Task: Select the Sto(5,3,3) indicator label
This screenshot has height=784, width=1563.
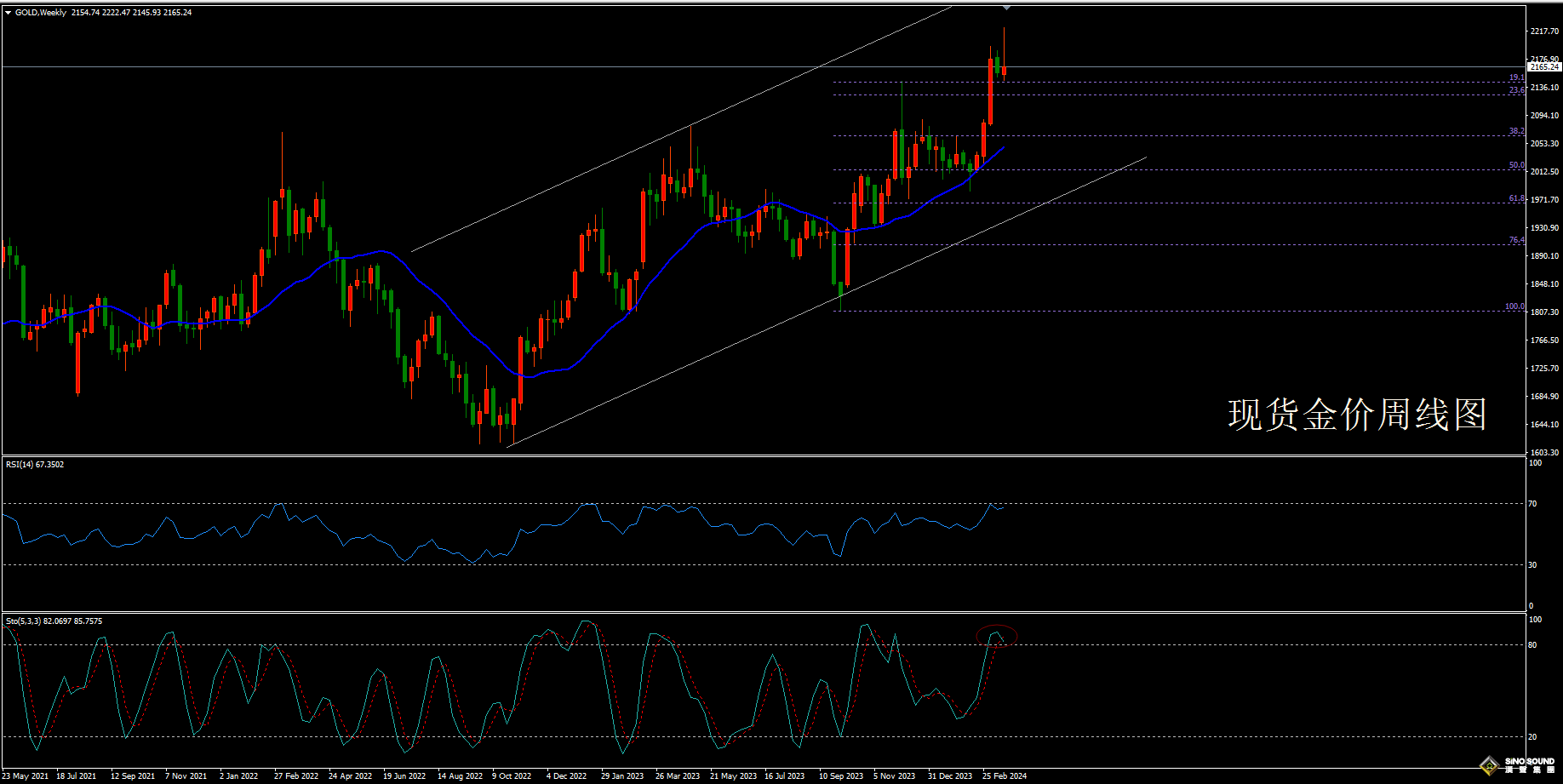Action: coord(54,621)
